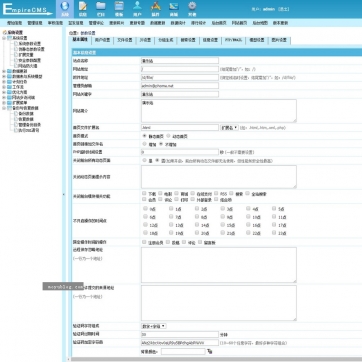Click the 验证码过期时间 input field
Viewport: 362px width, 362px height.
pyautogui.click(x=180, y=334)
